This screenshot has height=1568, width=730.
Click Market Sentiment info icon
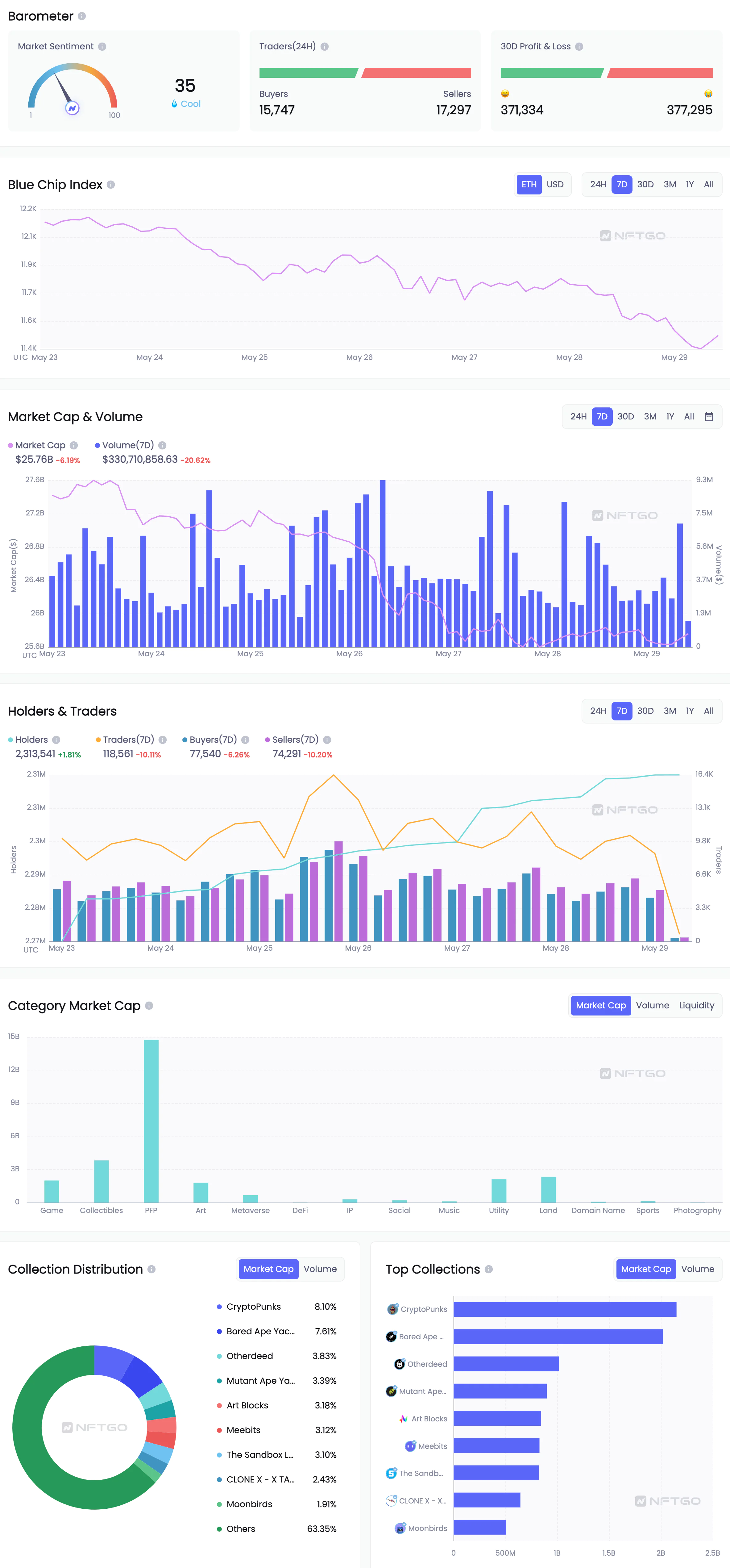[102, 47]
